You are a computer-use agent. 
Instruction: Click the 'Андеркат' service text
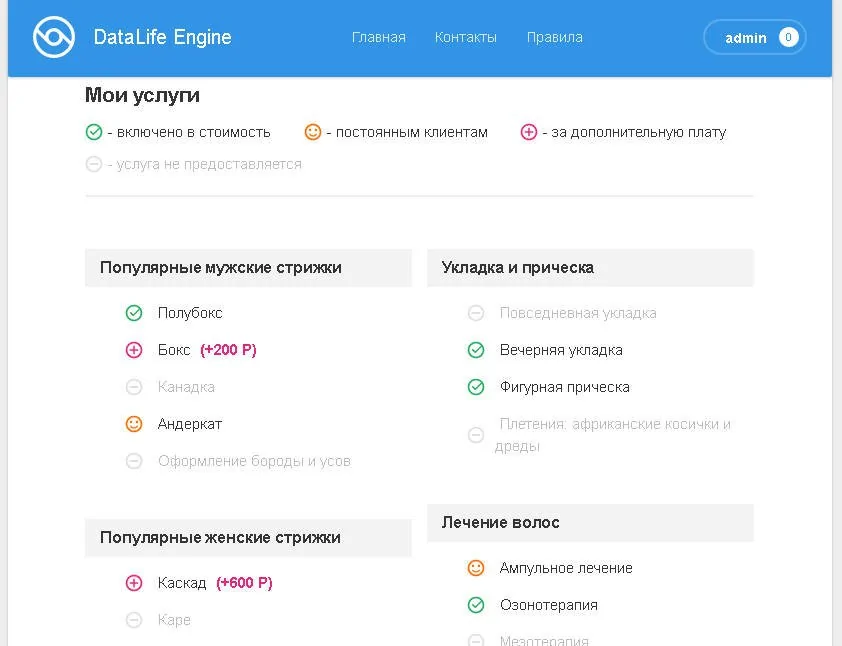point(190,424)
